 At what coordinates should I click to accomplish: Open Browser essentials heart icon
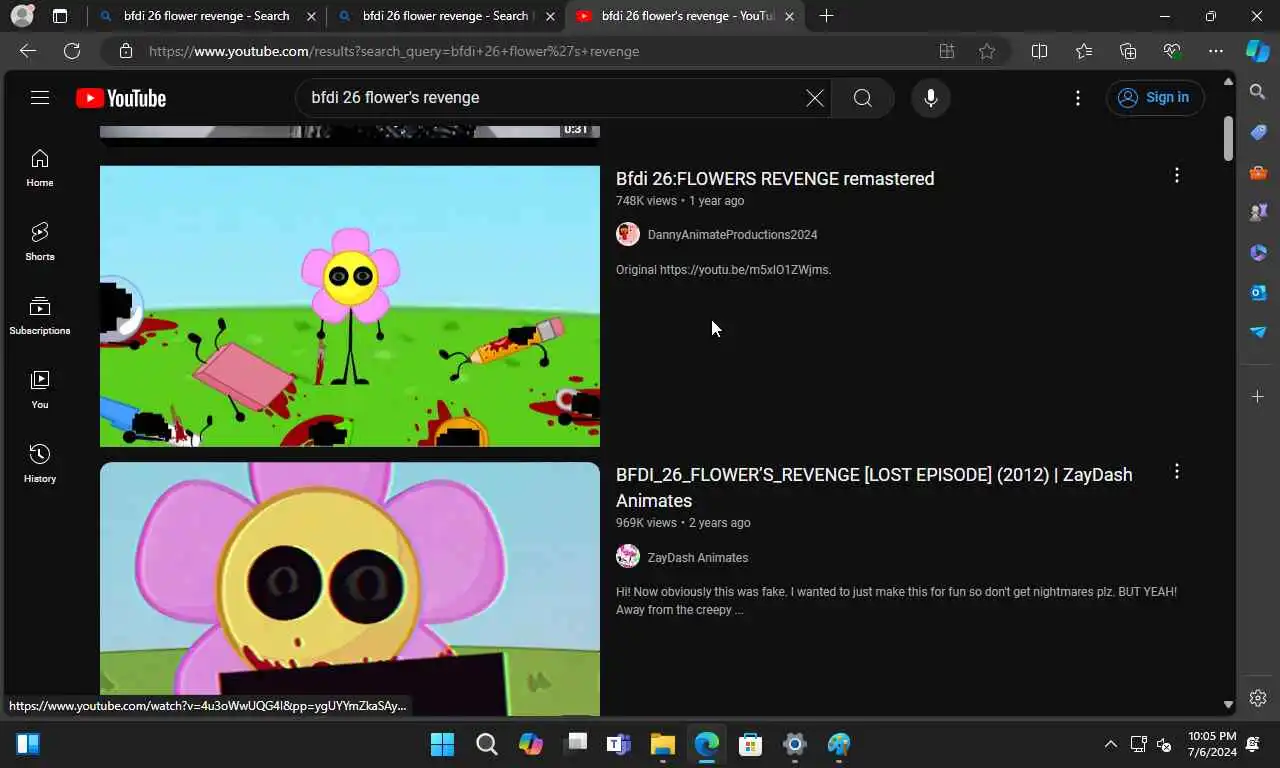pyautogui.click(x=1172, y=51)
